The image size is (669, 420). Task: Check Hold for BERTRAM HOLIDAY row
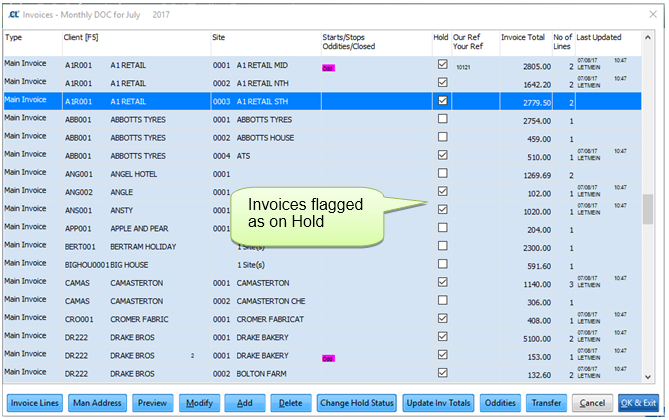click(x=442, y=245)
